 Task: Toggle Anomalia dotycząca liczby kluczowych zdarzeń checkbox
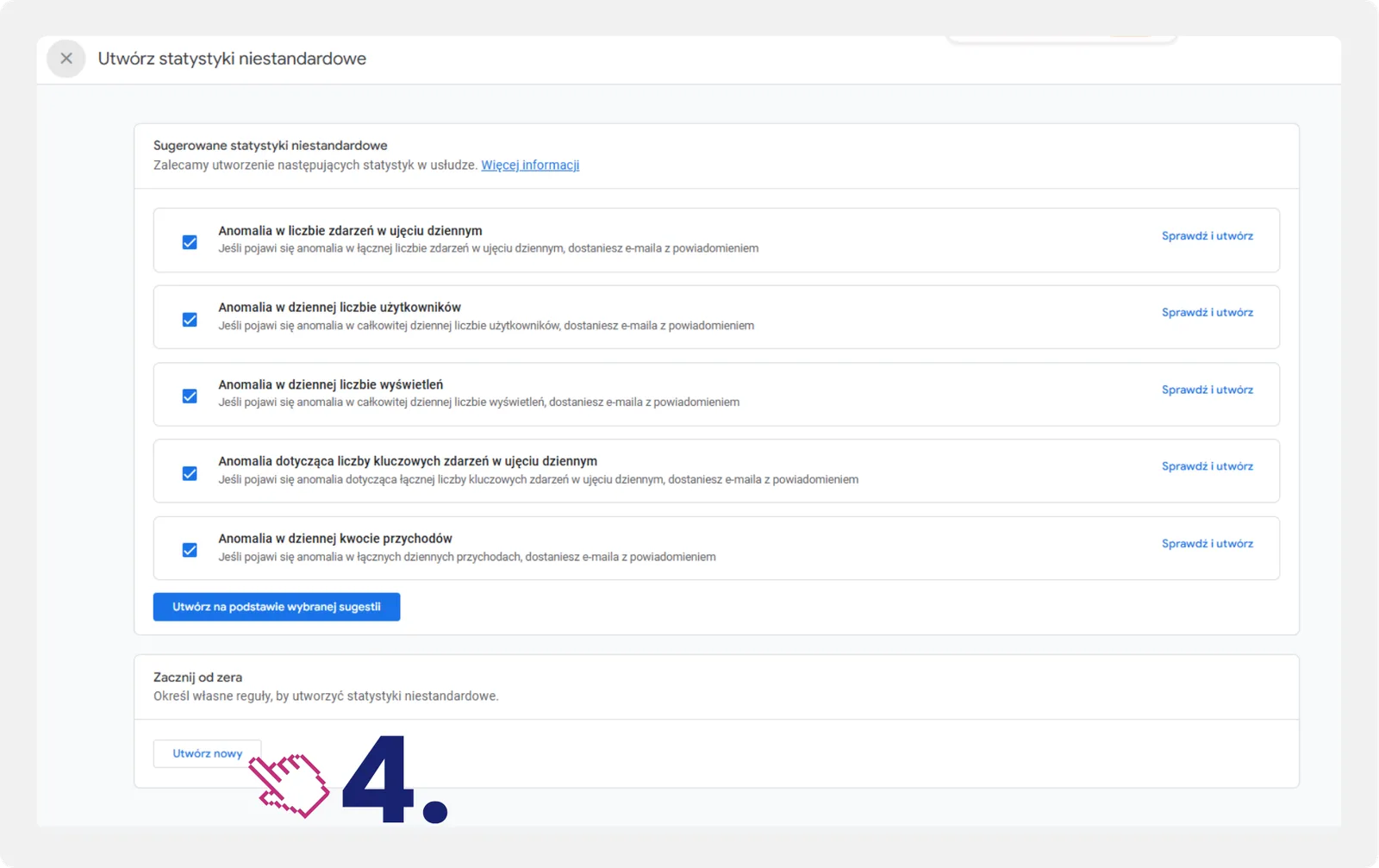(x=190, y=473)
